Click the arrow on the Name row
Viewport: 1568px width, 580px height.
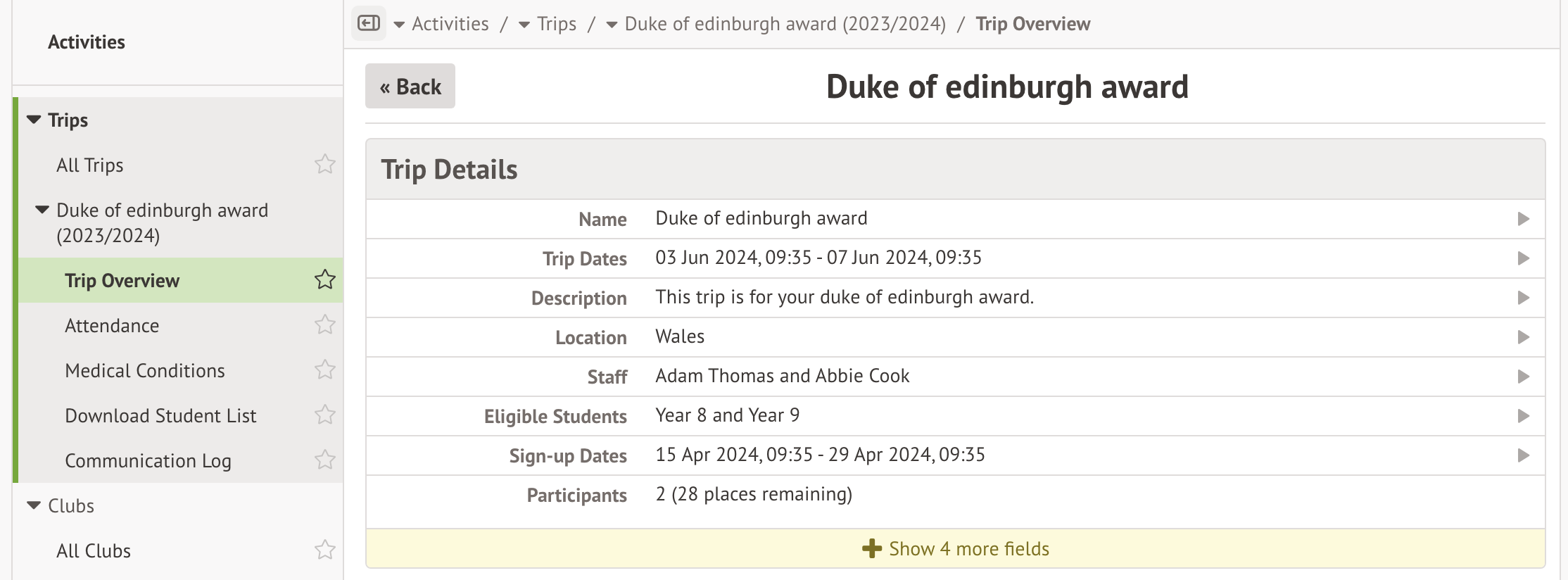click(x=1524, y=219)
